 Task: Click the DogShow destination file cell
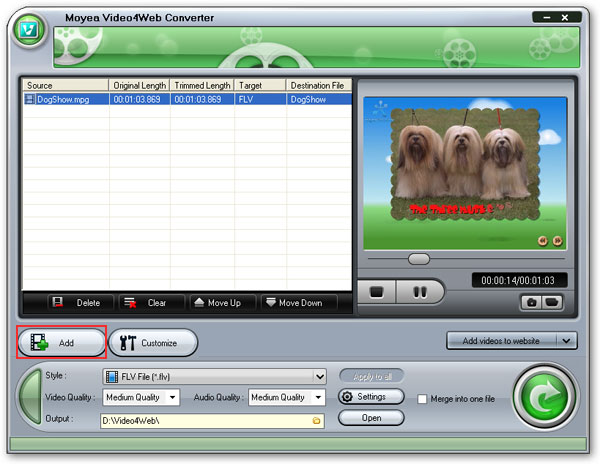(319, 99)
